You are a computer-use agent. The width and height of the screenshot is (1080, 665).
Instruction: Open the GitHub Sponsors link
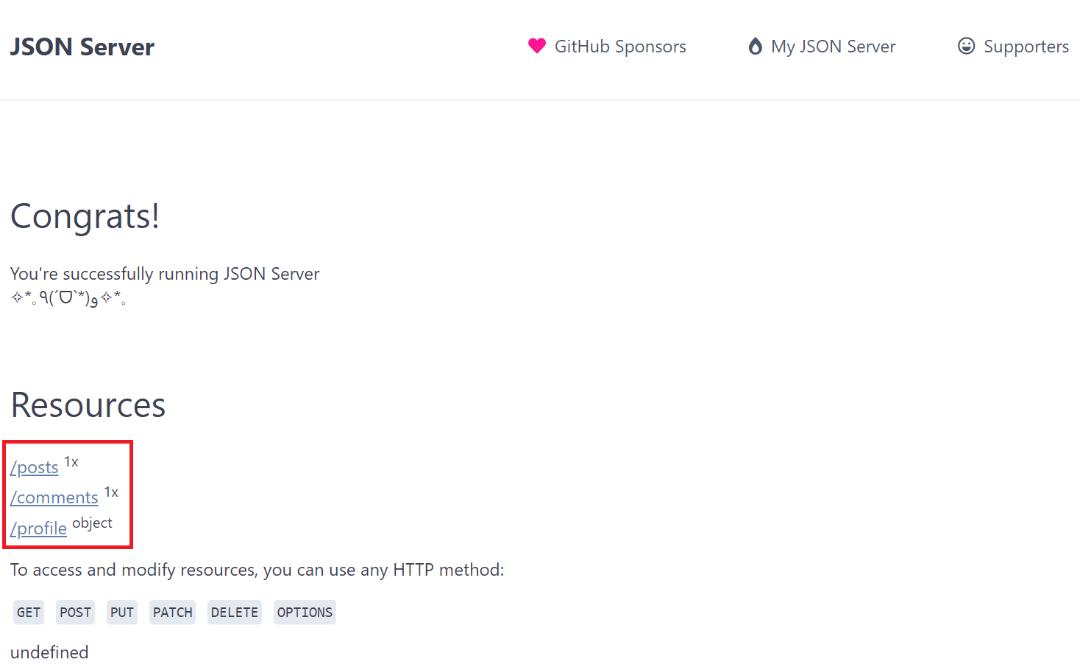[x=620, y=46]
